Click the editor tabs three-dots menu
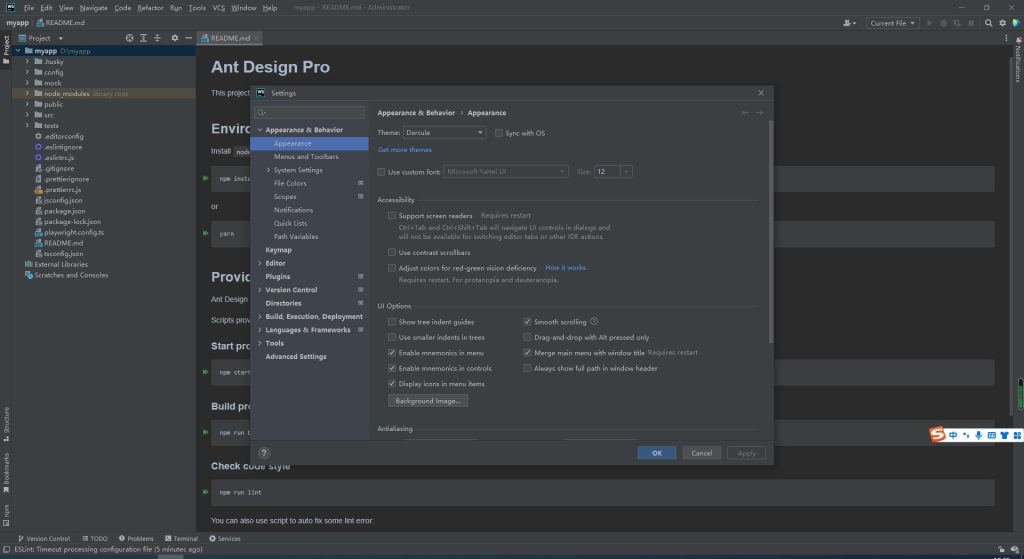The height and width of the screenshot is (559, 1024). point(1006,38)
